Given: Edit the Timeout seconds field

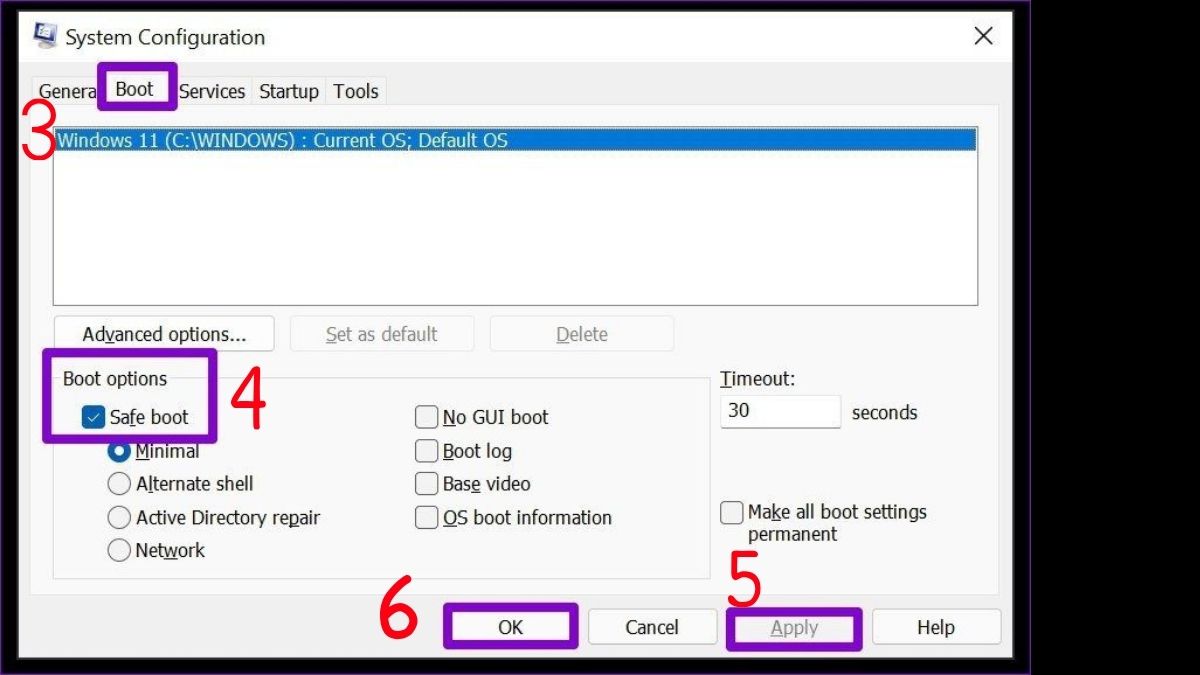Looking at the screenshot, I should pyautogui.click(x=780, y=411).
